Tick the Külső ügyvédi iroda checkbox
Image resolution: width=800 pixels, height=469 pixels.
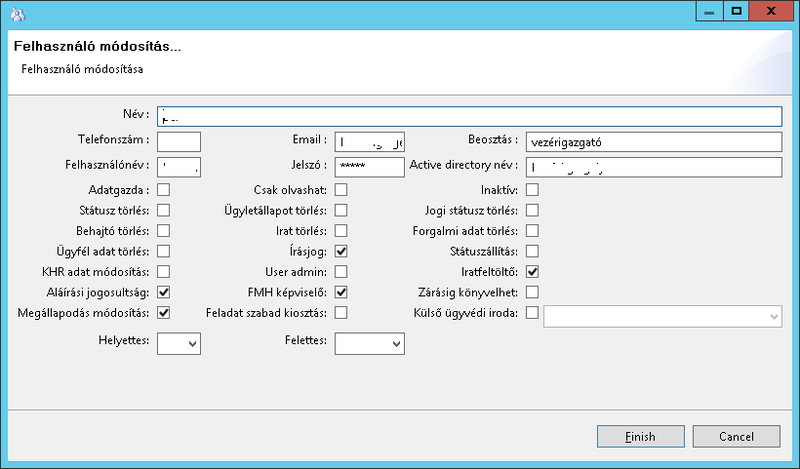533,312
